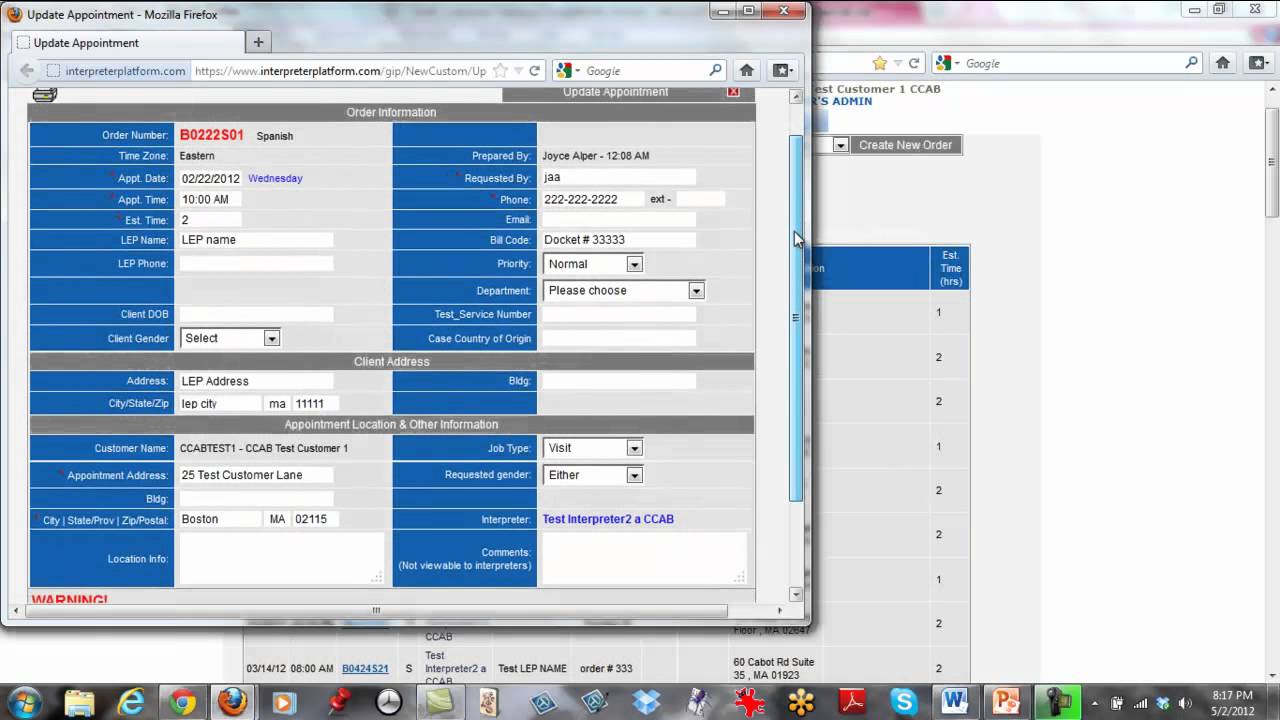Open Adobe Acrobat from taskbar
This screenshot has height=720, width=1280.
[x=853, y=702]
